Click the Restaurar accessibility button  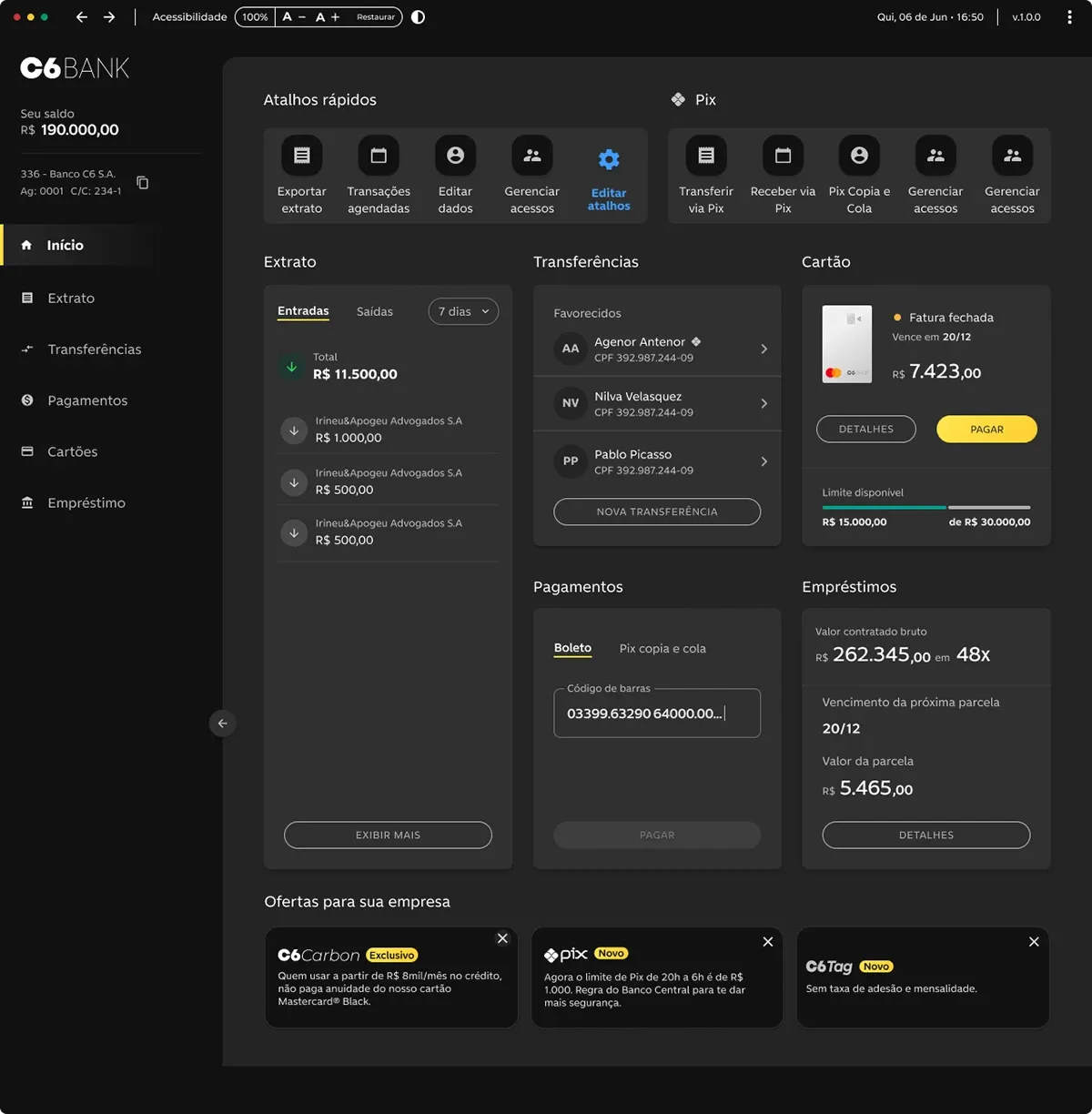(x=376, y=17)
